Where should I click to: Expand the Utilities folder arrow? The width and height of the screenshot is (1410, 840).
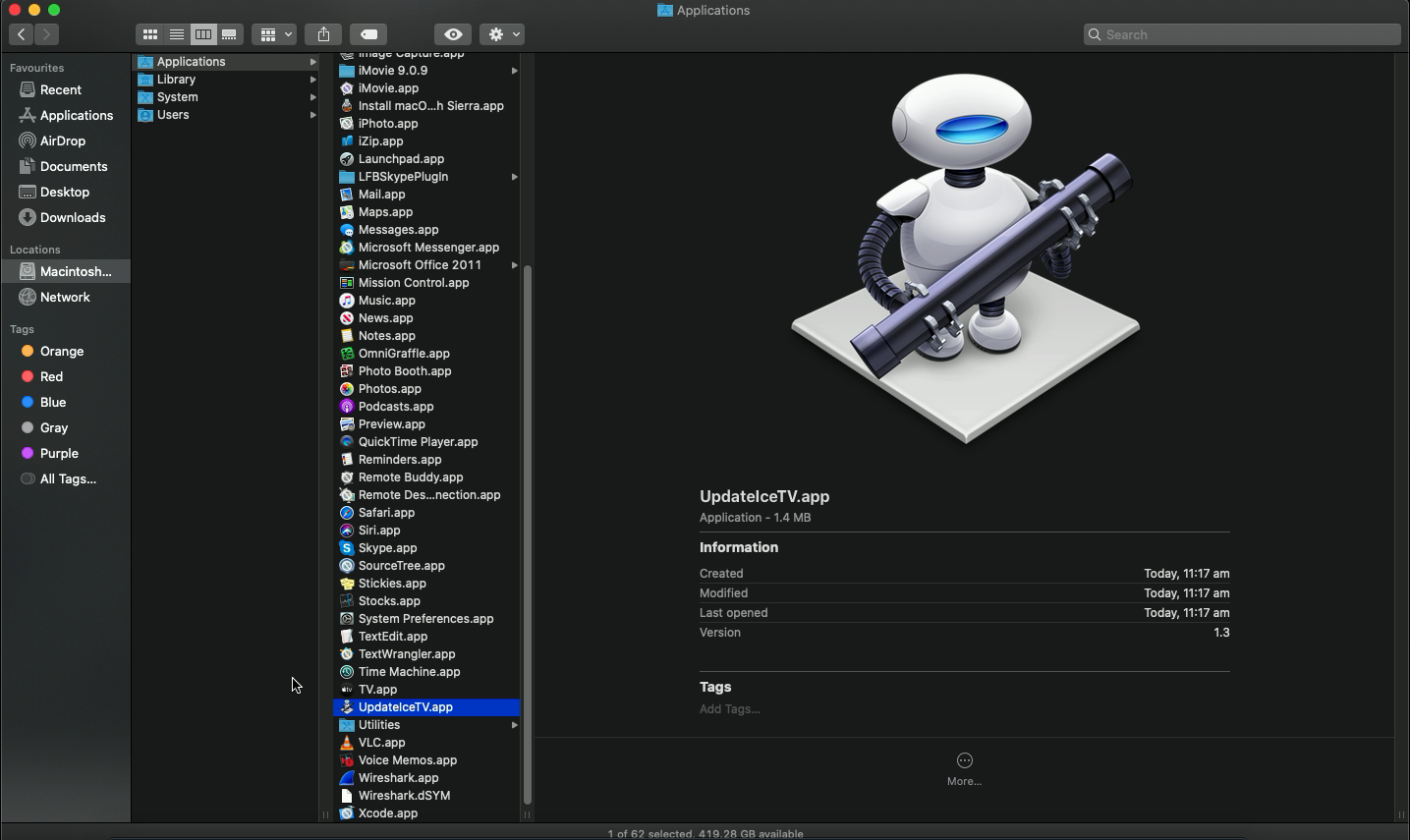[x=515, y=725]
